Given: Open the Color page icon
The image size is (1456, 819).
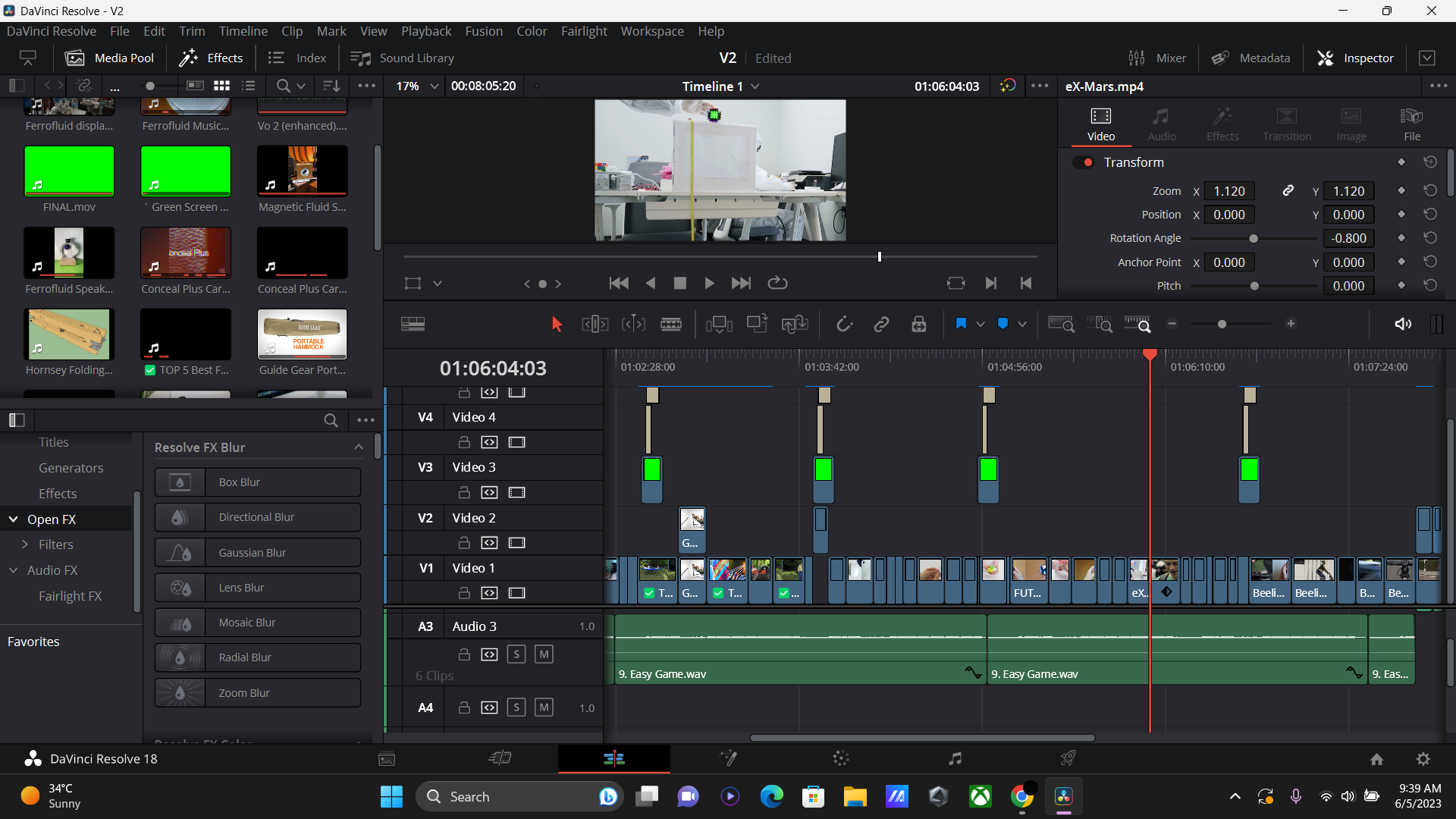Looking at the screenshot, I should (840, 758).
